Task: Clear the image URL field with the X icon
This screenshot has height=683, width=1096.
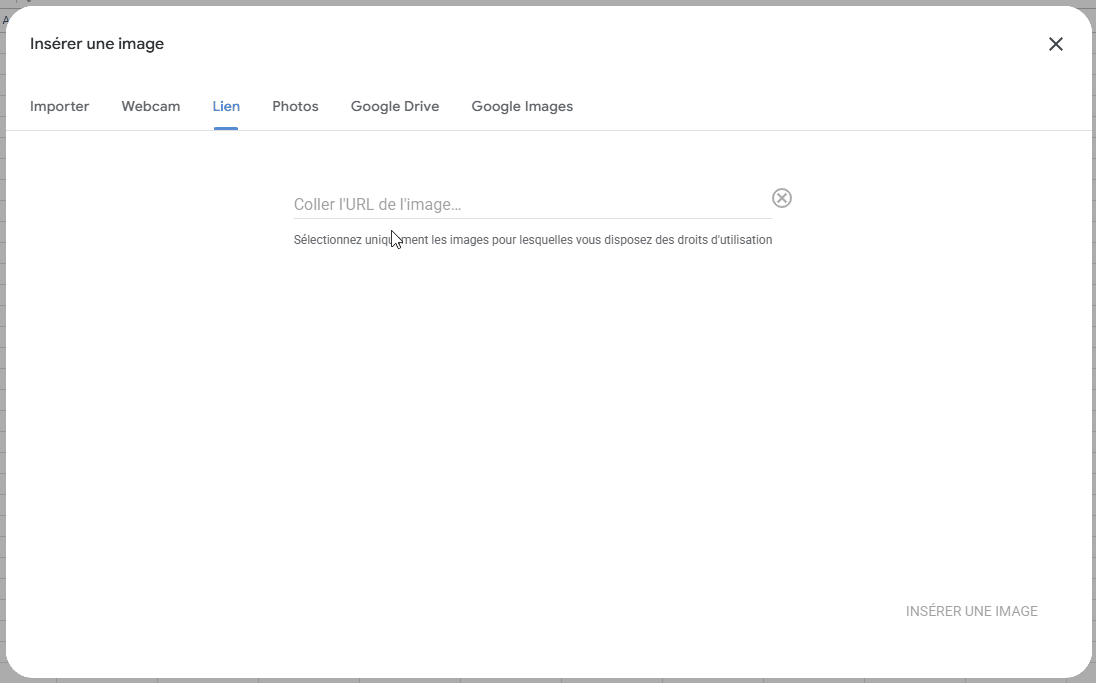Action: (x=781, y=199)
